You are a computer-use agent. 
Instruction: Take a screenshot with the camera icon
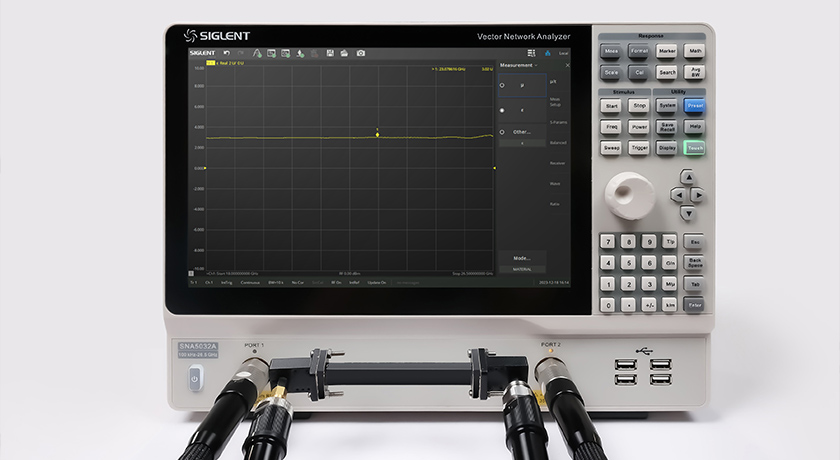click(361, 52)
